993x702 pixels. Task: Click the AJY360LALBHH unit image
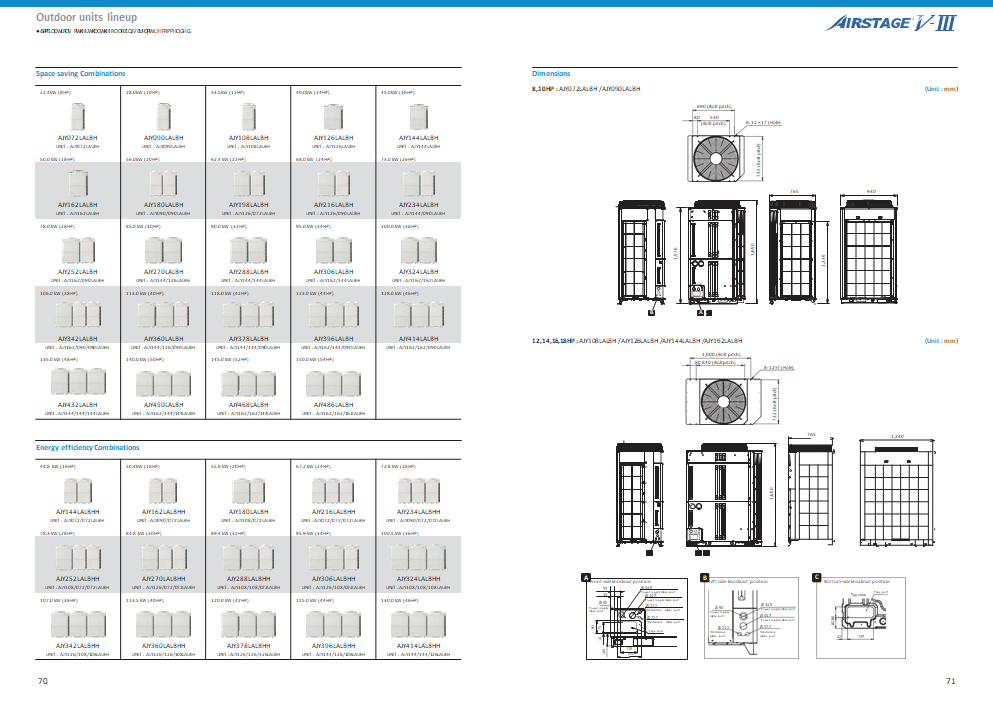coord(163,624)
